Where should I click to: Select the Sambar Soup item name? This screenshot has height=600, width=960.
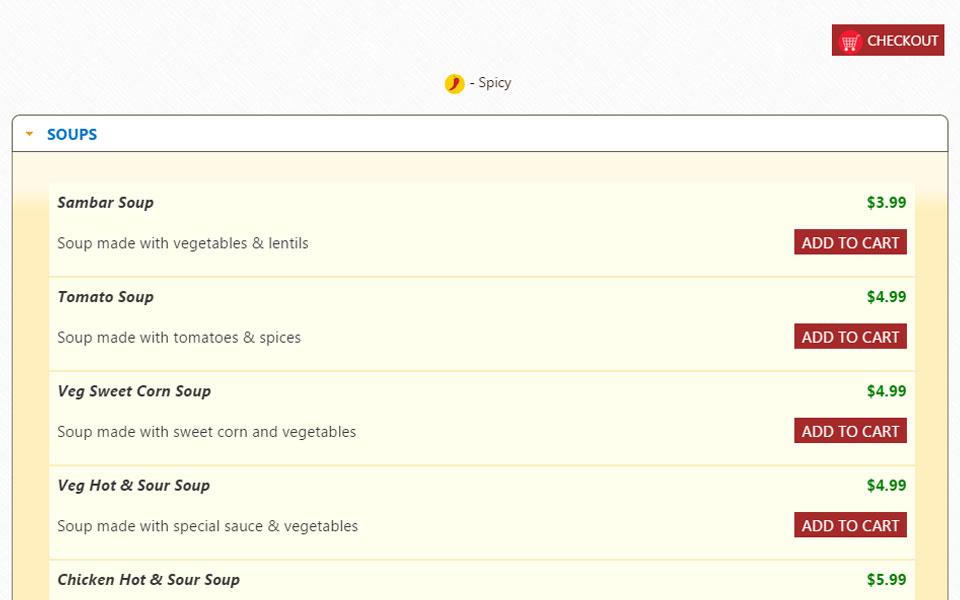(105, 202)
